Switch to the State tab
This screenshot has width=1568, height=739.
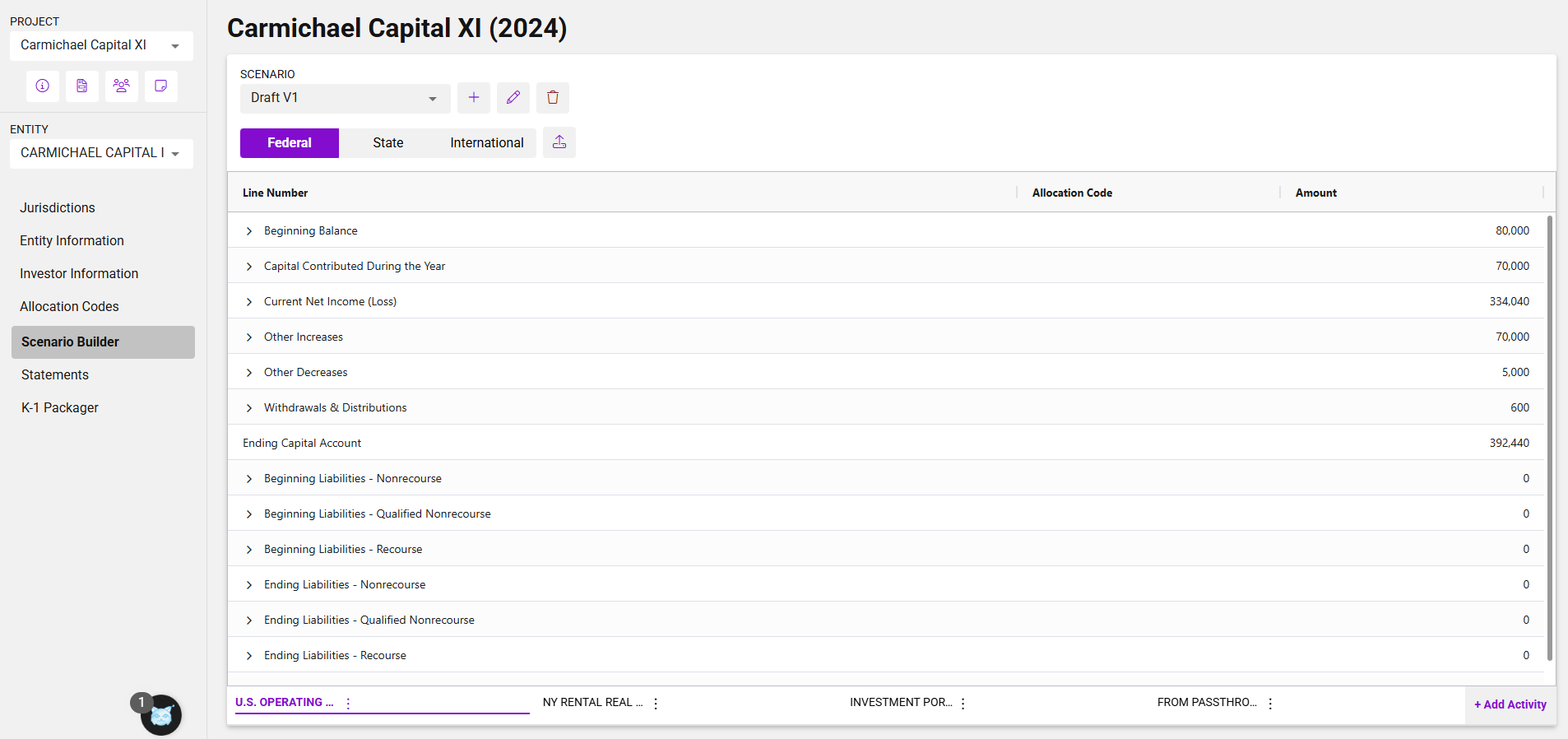387,143
